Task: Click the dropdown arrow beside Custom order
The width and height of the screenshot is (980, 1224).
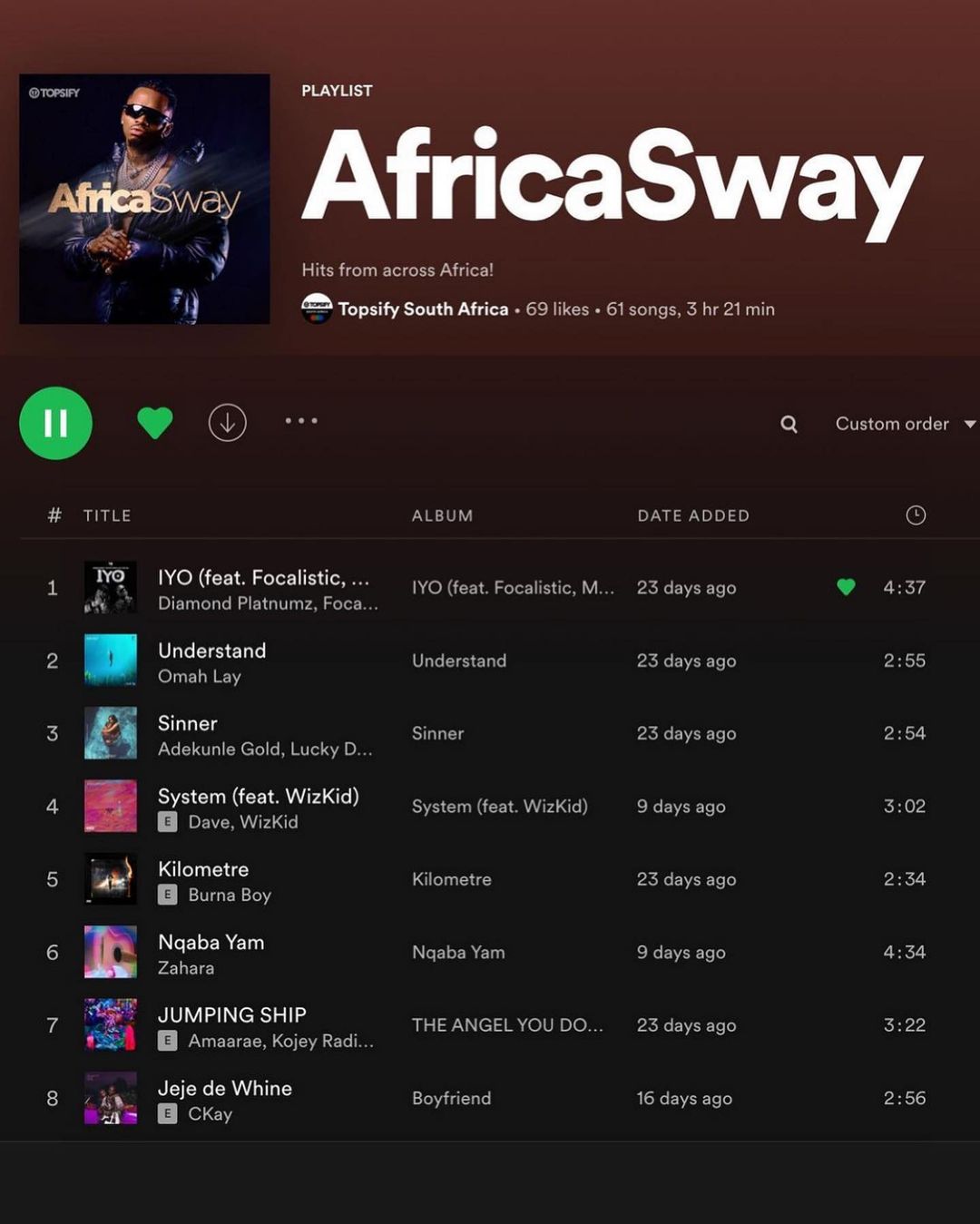Action: tap(969, 424)
